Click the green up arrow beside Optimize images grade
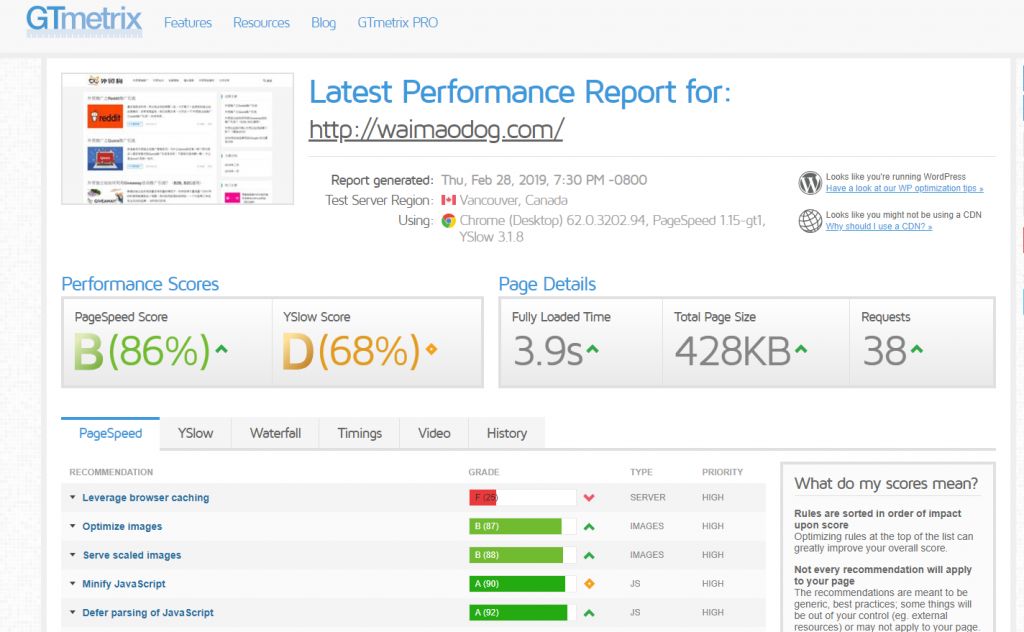Image resolution: width=1024 pixels, height=632 pixels. 590,527
